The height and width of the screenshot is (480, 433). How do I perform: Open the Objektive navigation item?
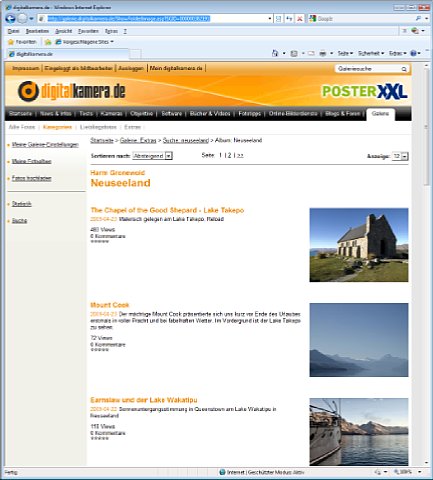click(x=141, y=114)
